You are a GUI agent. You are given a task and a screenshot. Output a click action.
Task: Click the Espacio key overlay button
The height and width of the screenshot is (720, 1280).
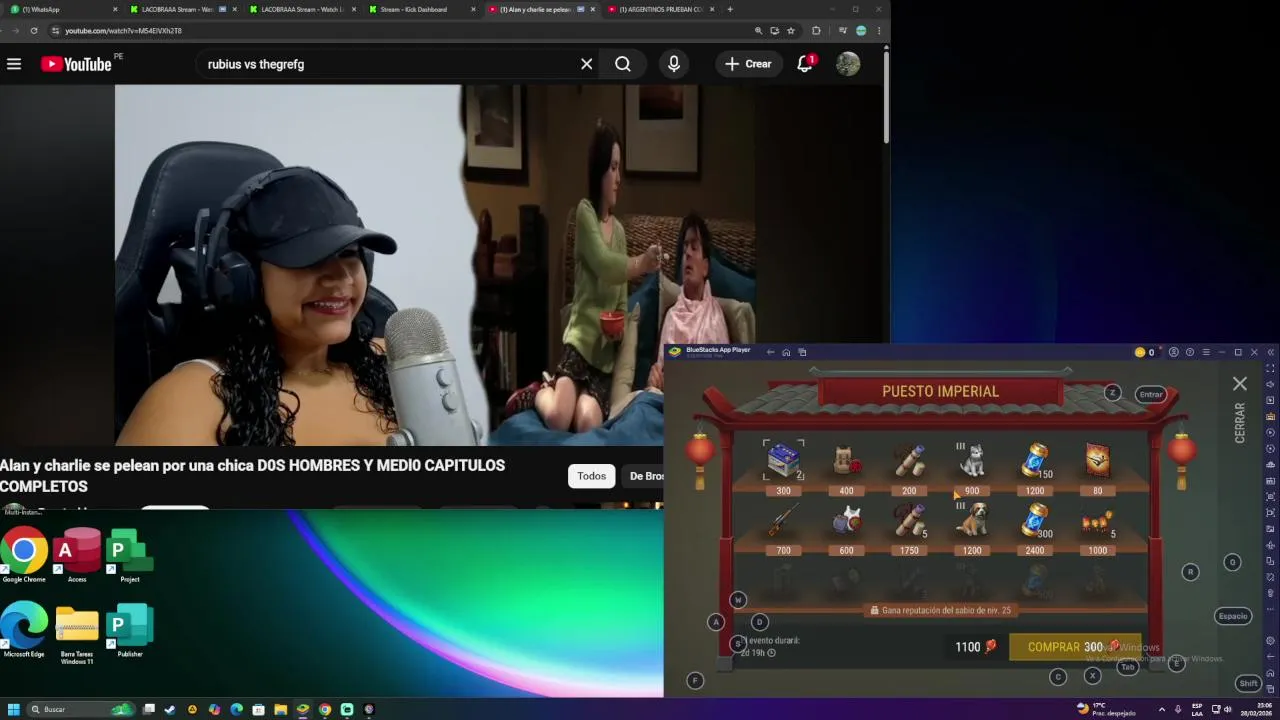click(x=1233, y=616)
